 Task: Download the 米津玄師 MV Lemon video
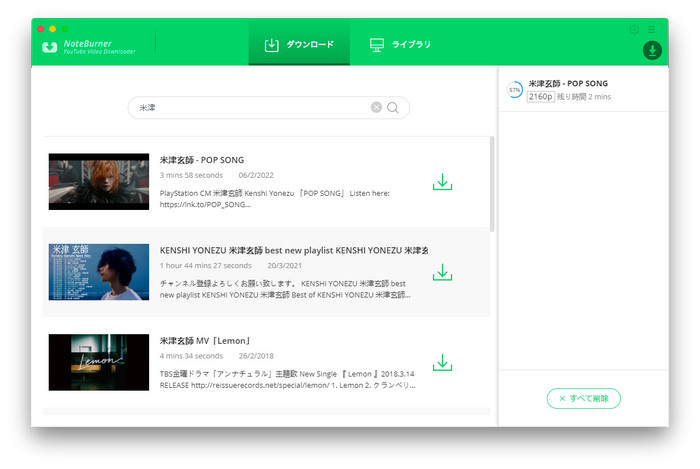point(442,362)
